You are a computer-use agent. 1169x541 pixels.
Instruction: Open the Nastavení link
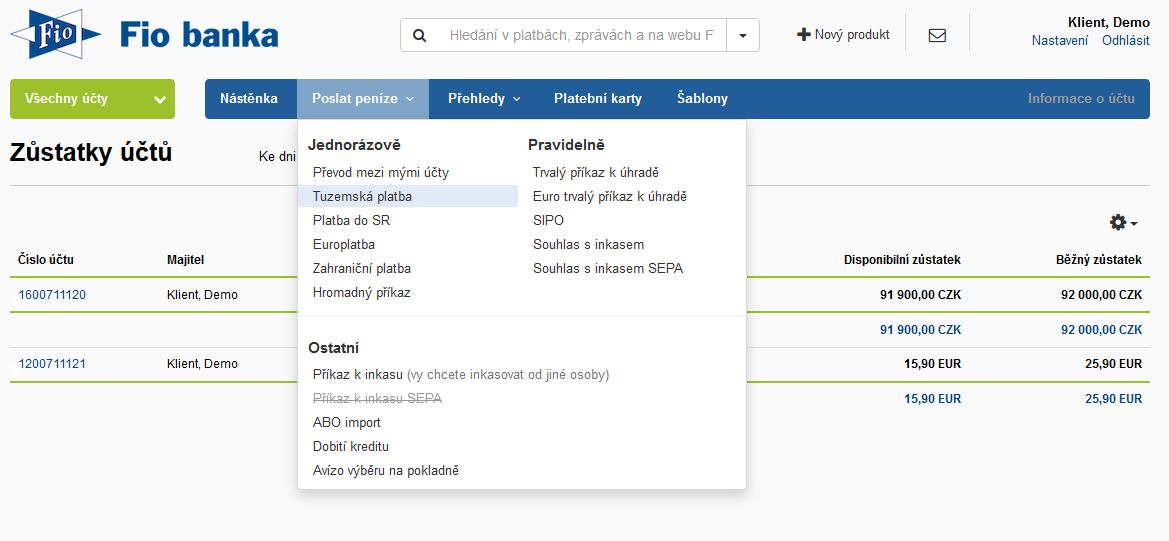coord(1059,41)
